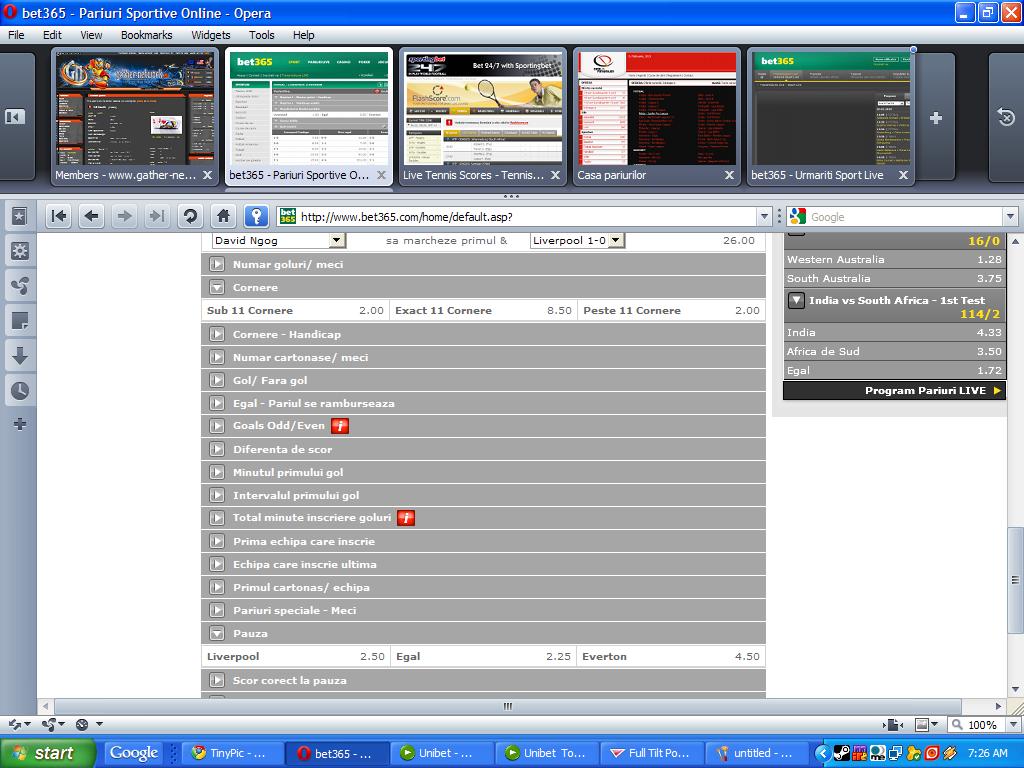1024x768 pixels.
Task: Open the home page
Action: pyautogui.click(x=223, y=216)
